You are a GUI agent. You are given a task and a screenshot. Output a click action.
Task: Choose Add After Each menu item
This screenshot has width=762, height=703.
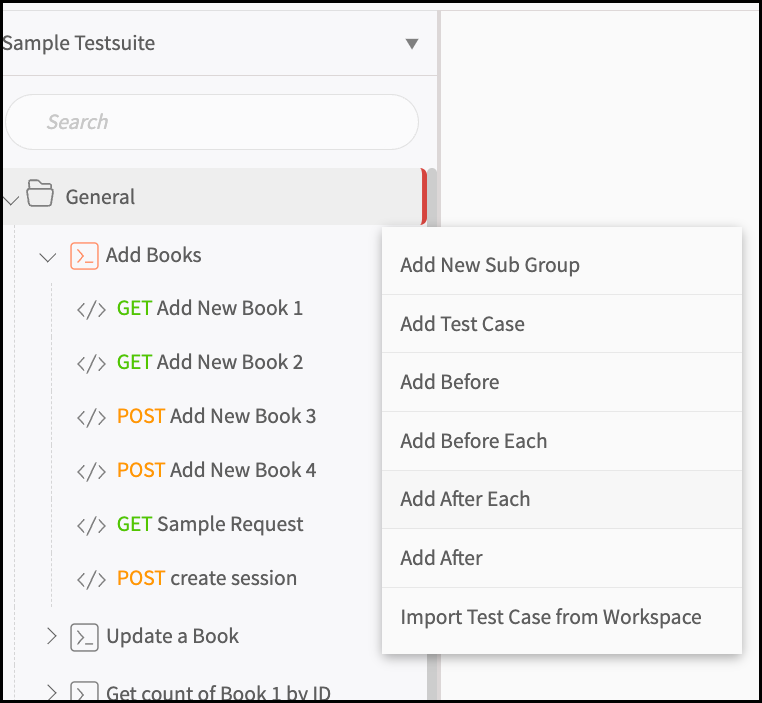click(x=562, y=499)
